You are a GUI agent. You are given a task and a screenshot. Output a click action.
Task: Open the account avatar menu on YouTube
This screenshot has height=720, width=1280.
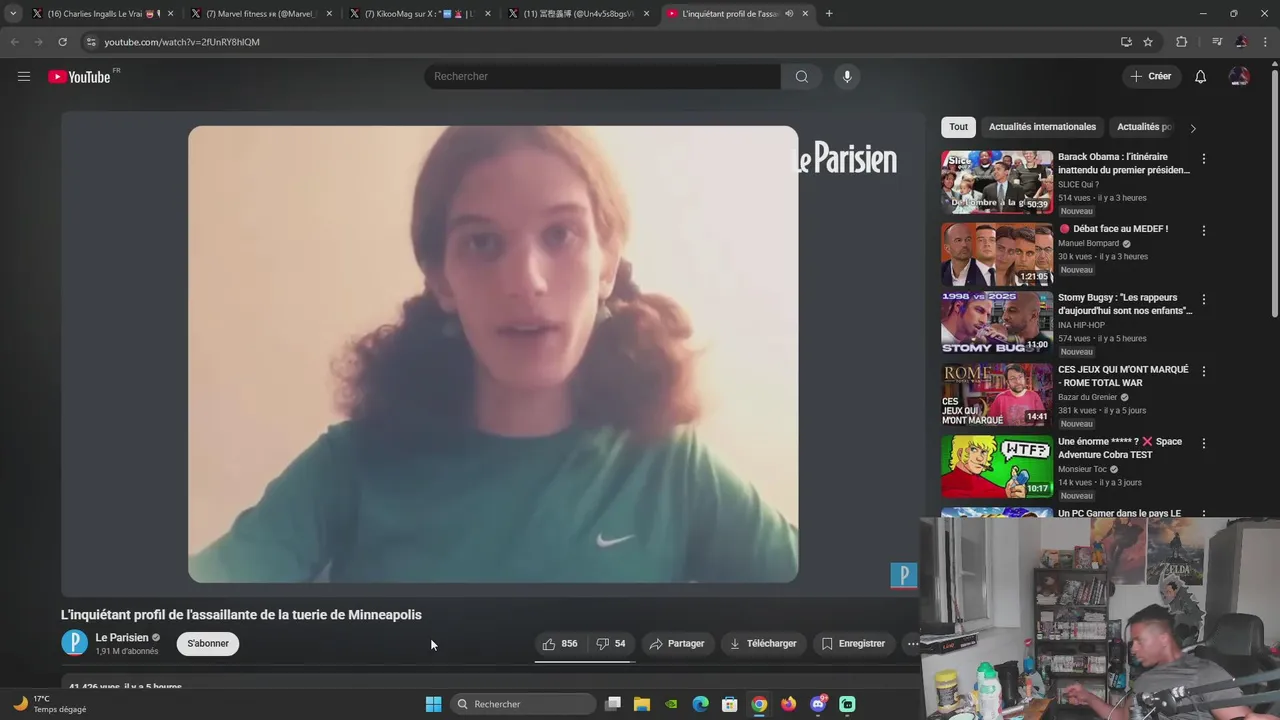tap(1239, 76)
